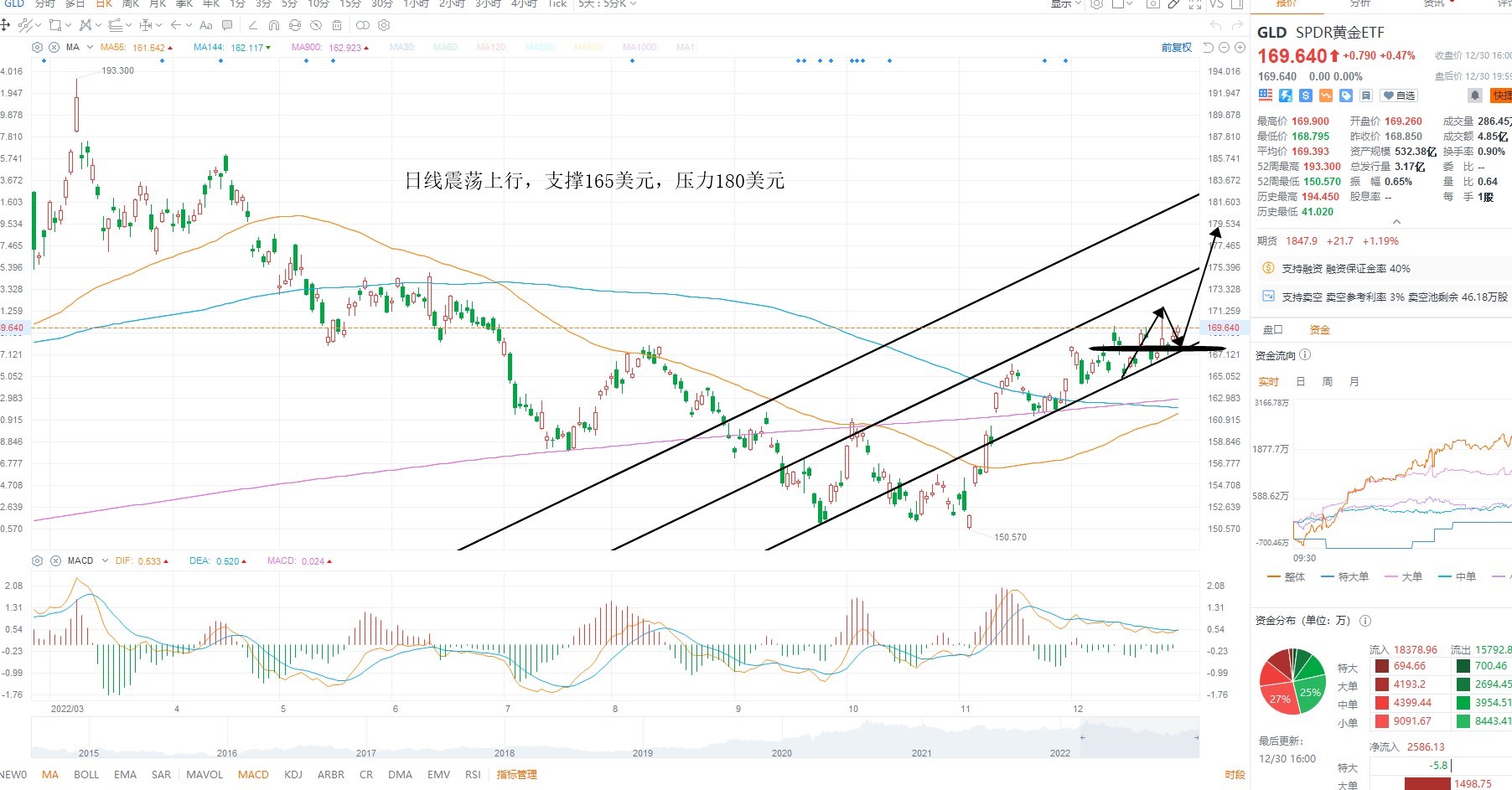1512x790 pixels.
Task: Click the orange chart badge icon
Action: [x=1326, y=96]
